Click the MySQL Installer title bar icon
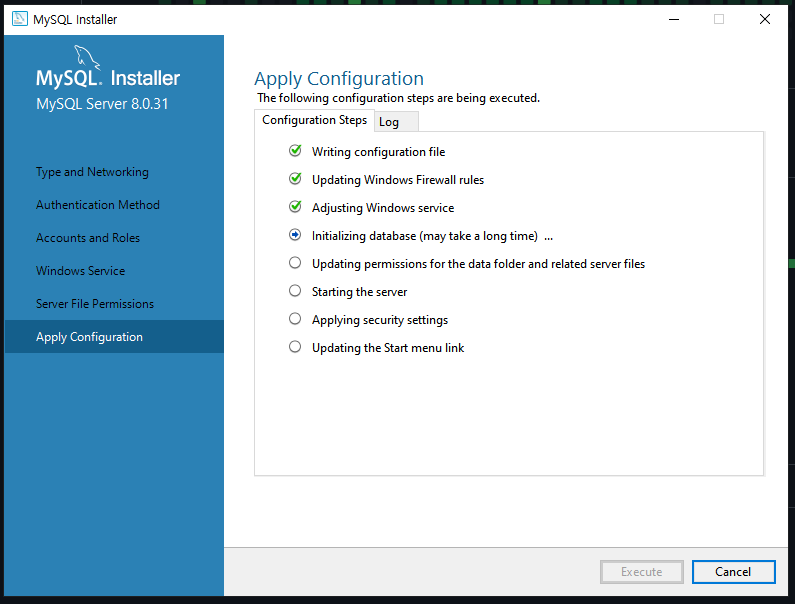795x604 pixels. (20, 19)
